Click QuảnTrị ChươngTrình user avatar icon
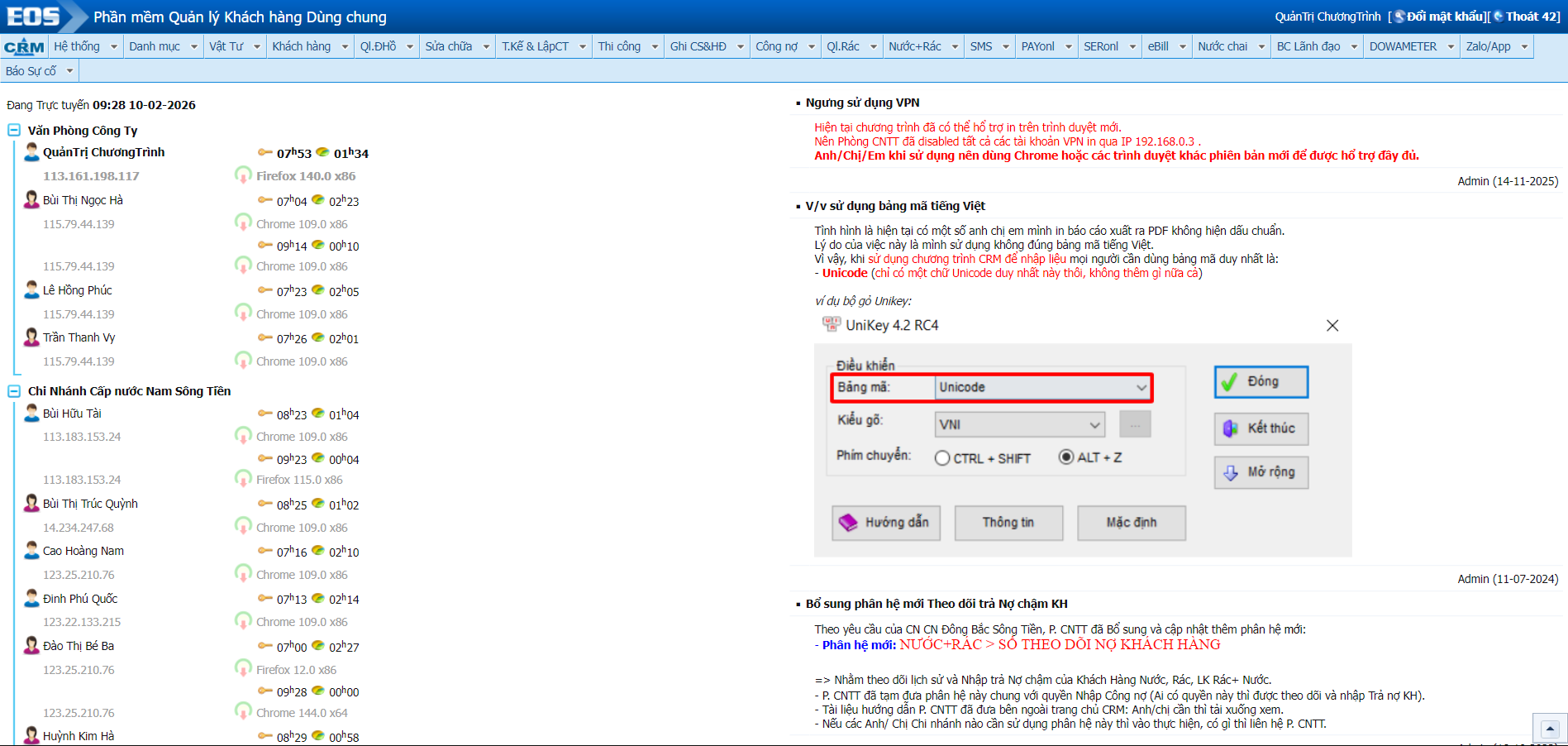Screen dimensions: 1568x746 pyautogui.click(x=31, y=152)
